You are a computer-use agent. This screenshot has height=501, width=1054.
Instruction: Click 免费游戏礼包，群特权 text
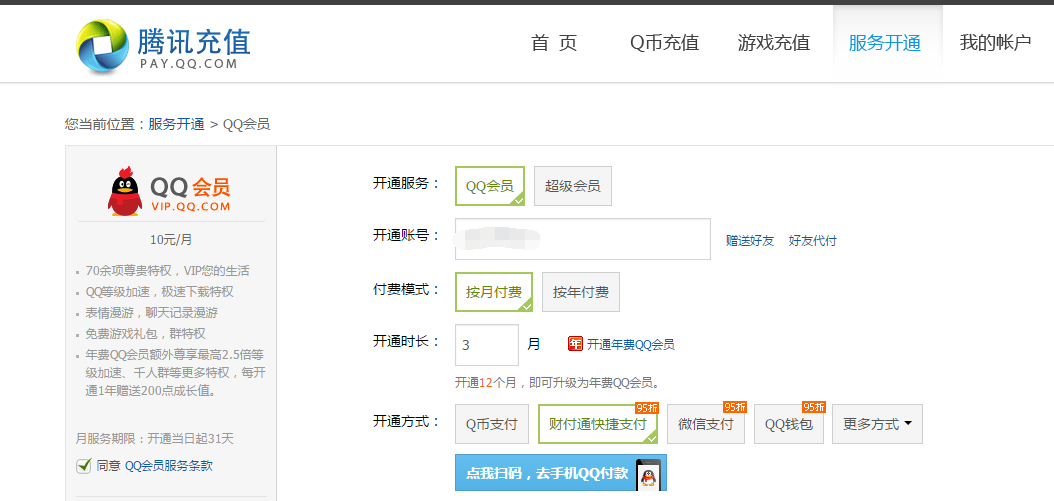click(x=145, y=334)
